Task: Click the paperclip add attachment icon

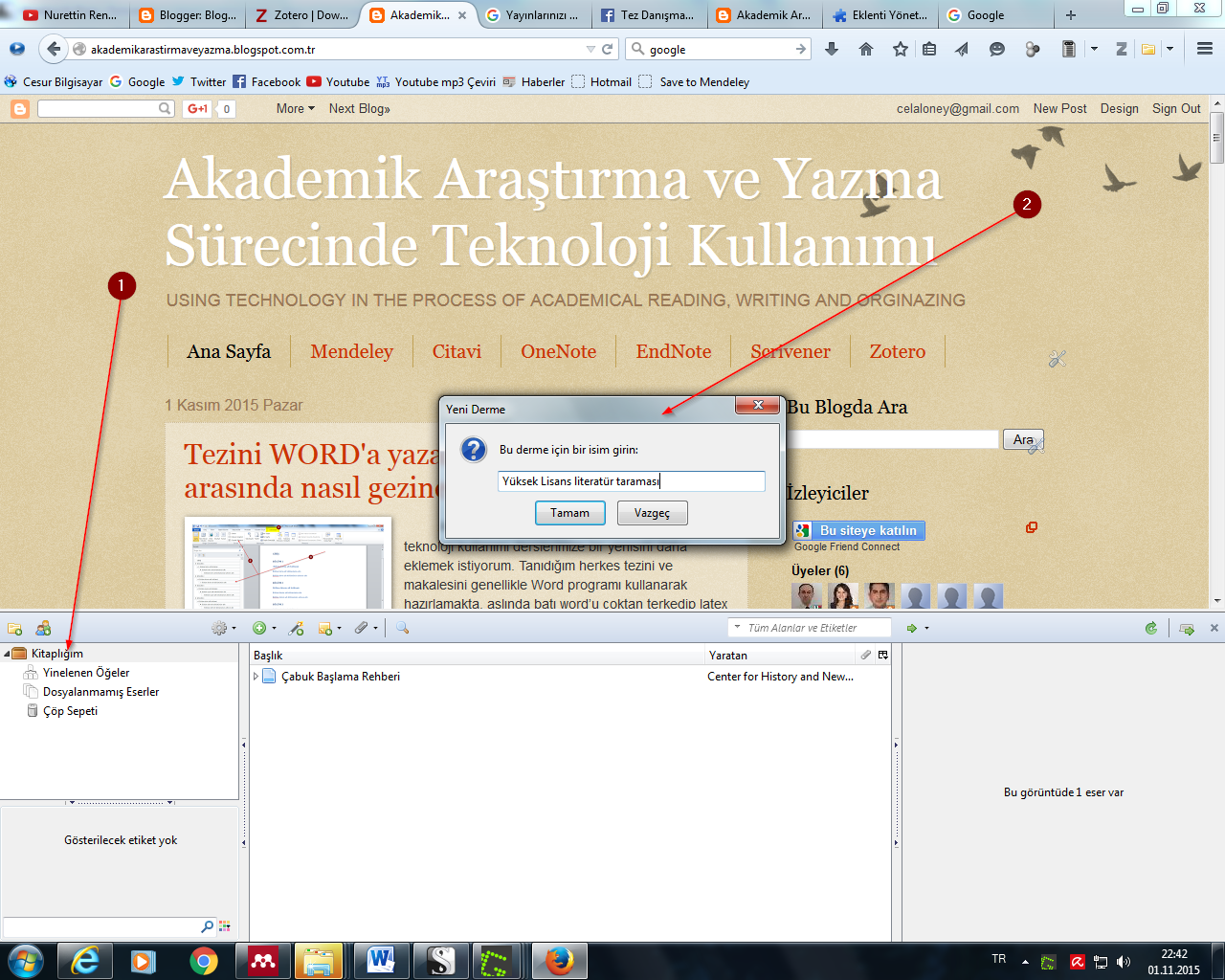Action: (x=361, y=629)
